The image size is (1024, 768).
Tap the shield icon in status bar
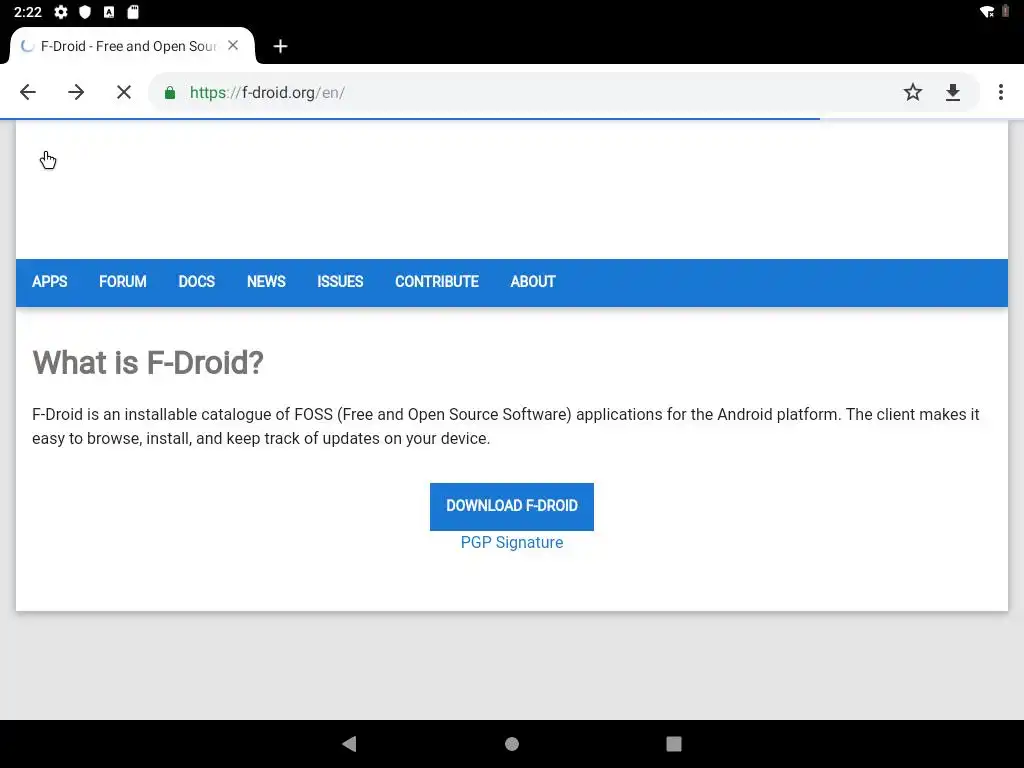pos(85,12)
